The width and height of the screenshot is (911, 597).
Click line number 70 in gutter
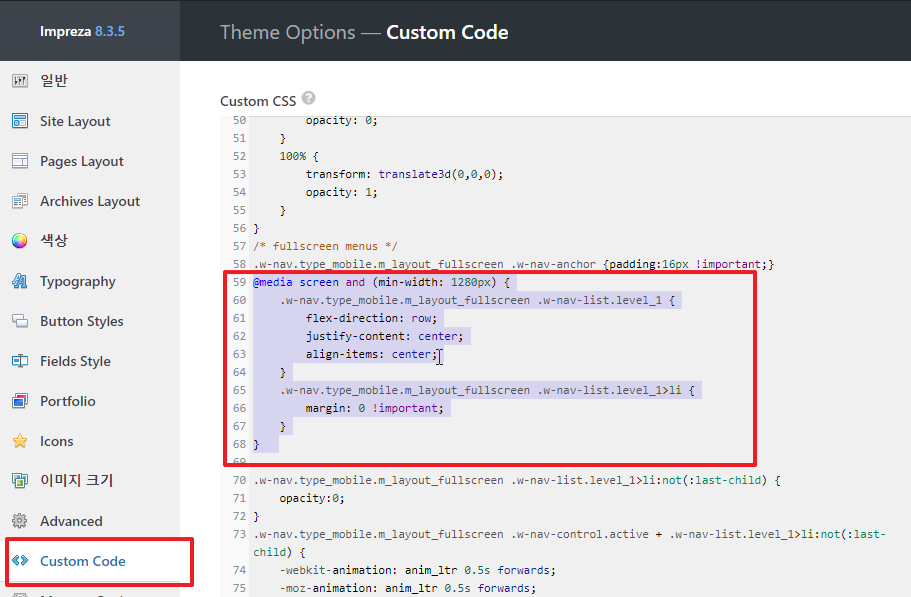pyautogui.click(x=239, y=480)
